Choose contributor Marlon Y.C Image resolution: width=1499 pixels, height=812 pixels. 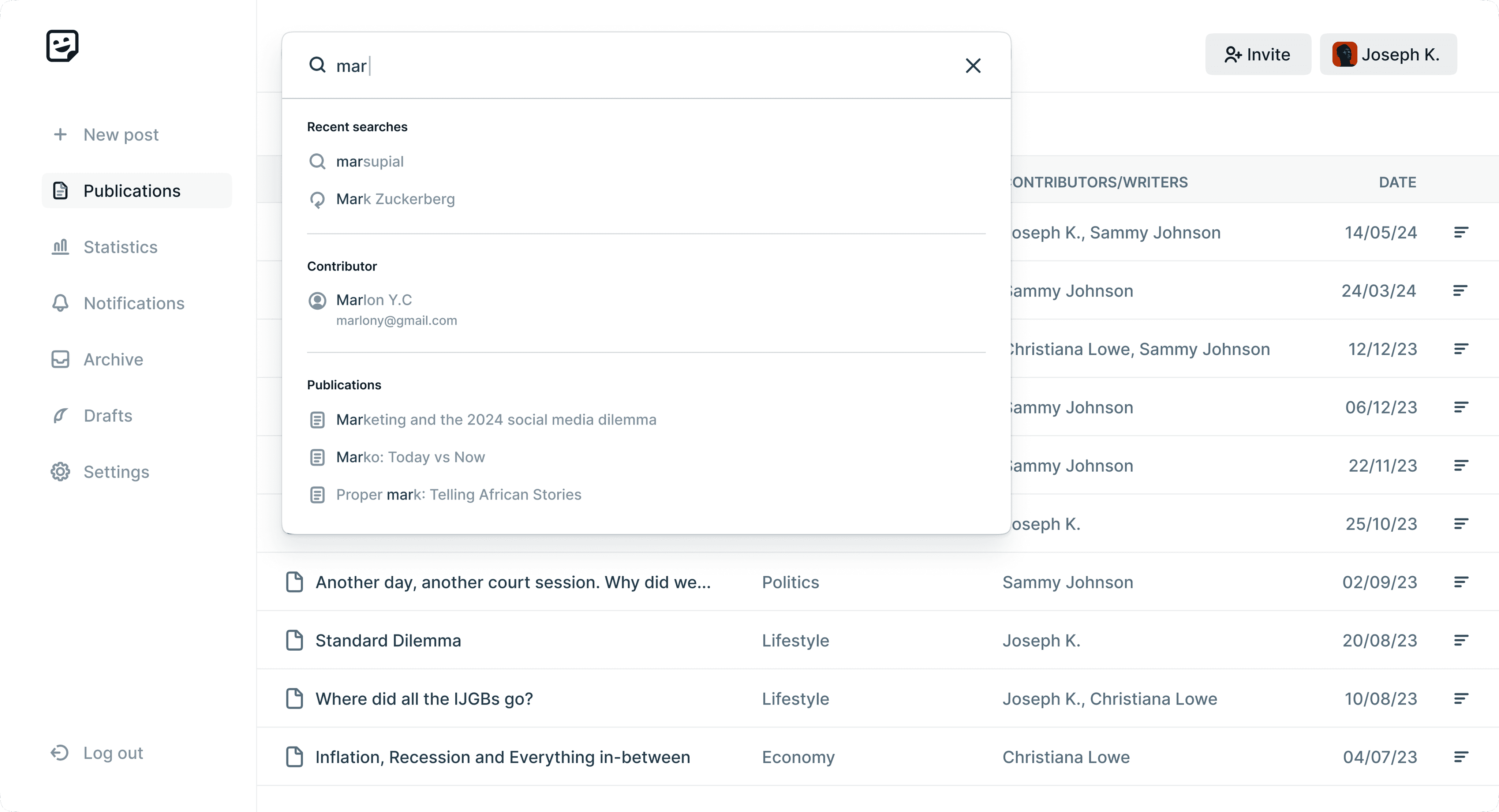[374, 300]
